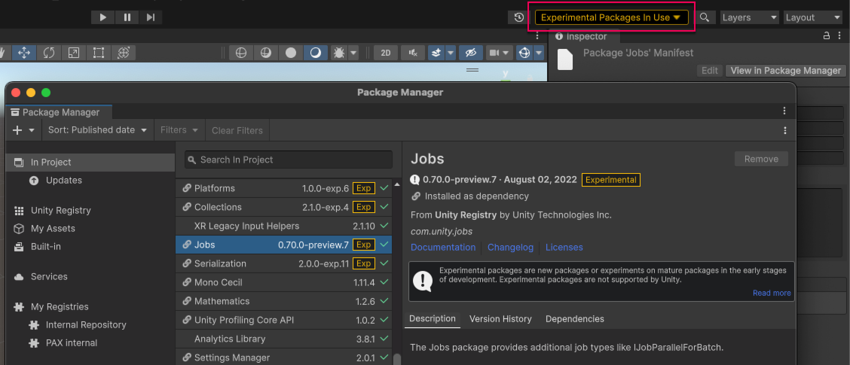Image resolution: width=850 pixels, height=365 pixels.
Task: Click the Edit button in Inspector
Action: (710, 71)
